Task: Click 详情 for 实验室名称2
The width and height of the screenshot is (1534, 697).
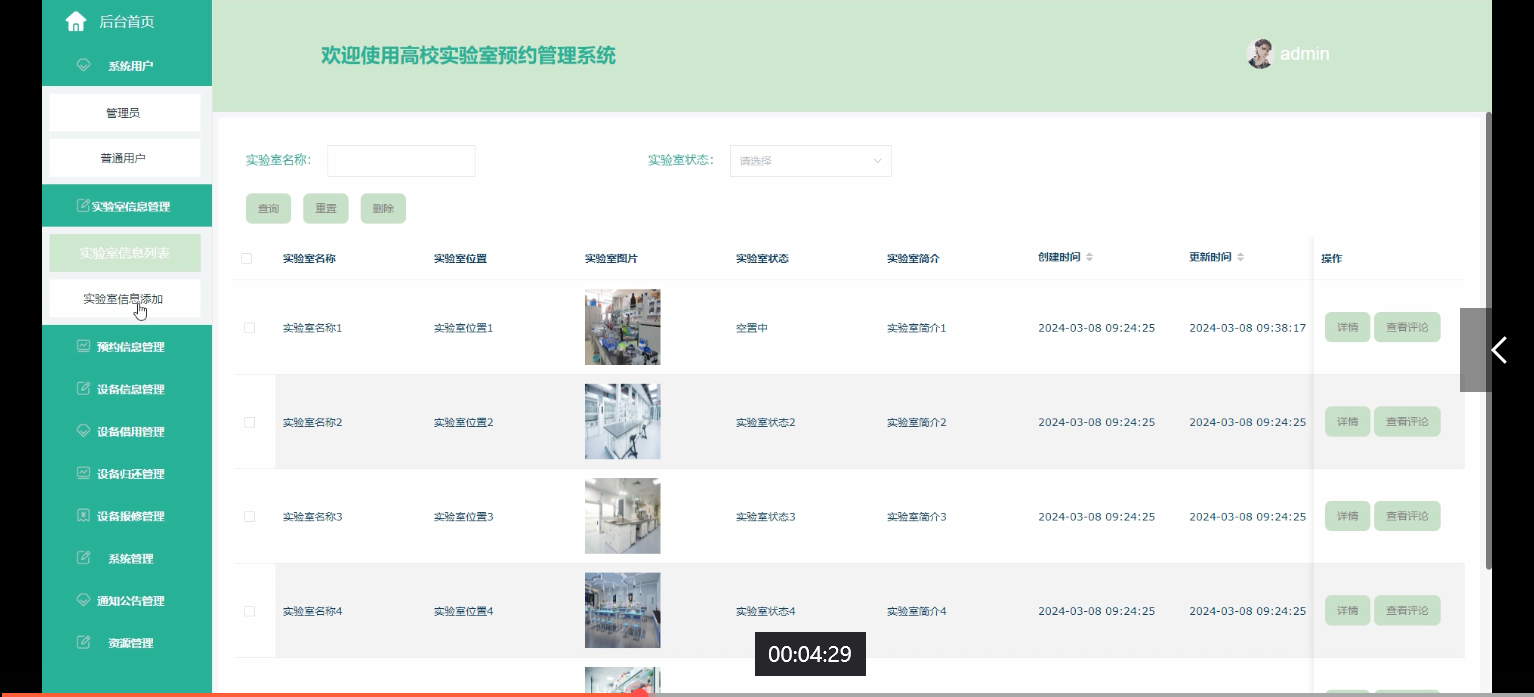Action: pyautogui.click(x=1347, y=421)
